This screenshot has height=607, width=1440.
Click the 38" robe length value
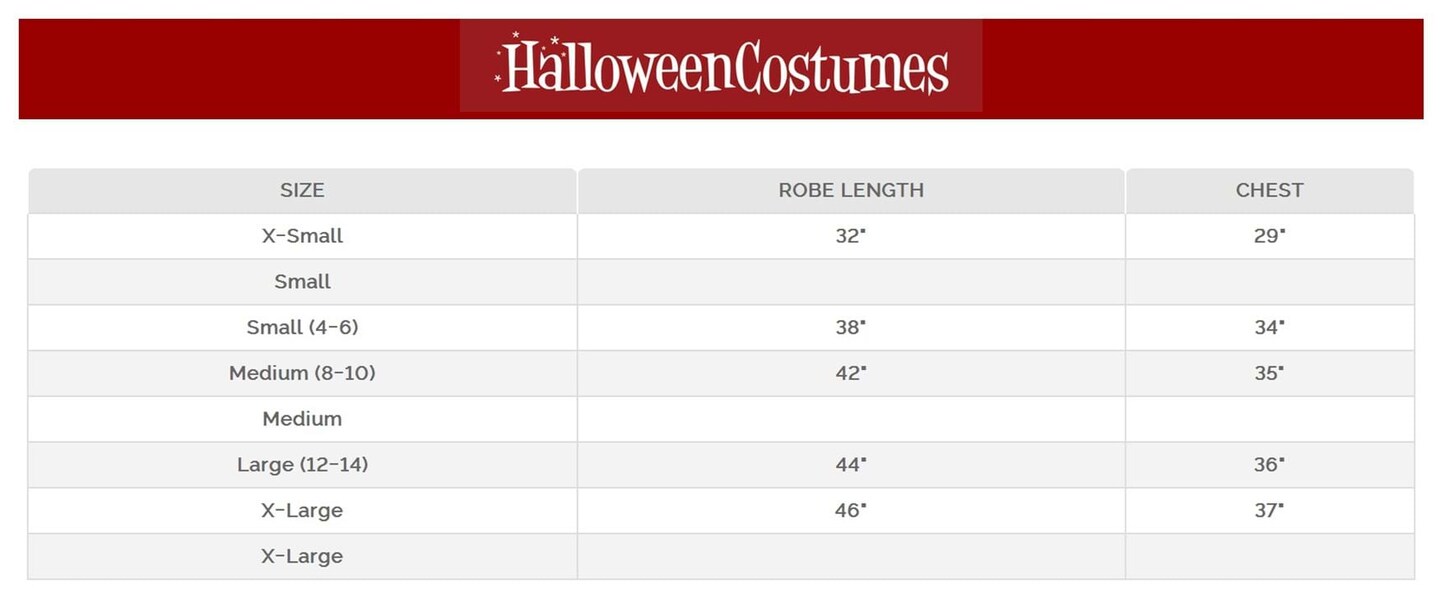pyautogui.click(x=850, y=327)
